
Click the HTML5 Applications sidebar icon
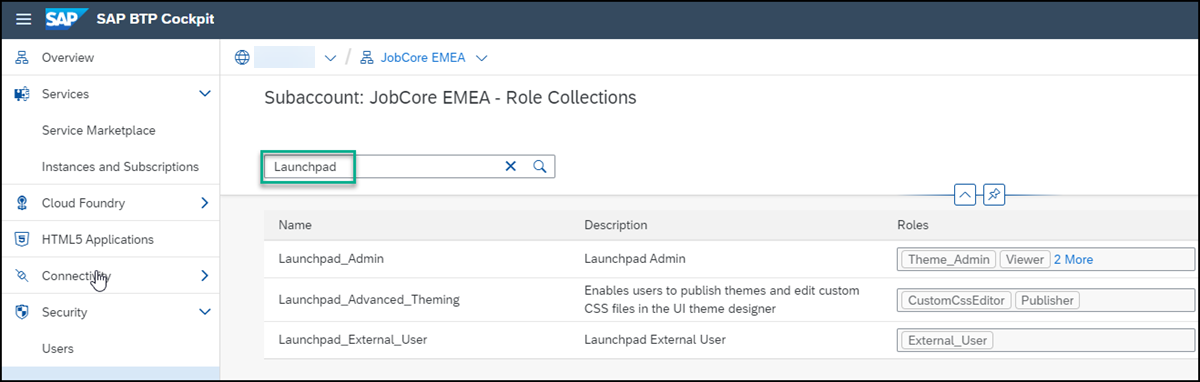coord(22,240)
